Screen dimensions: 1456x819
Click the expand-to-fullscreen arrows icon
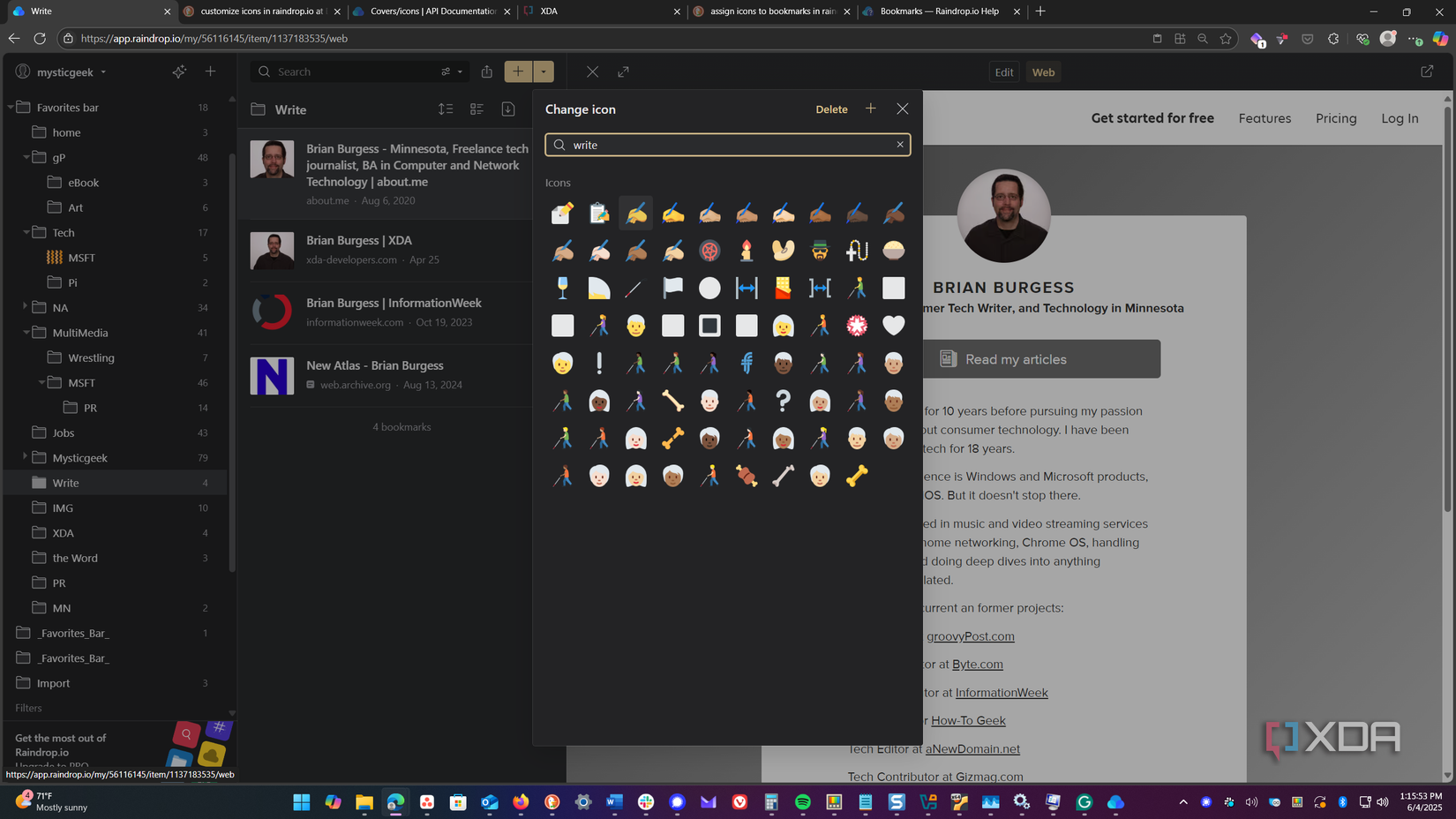[x=624, y=71]
